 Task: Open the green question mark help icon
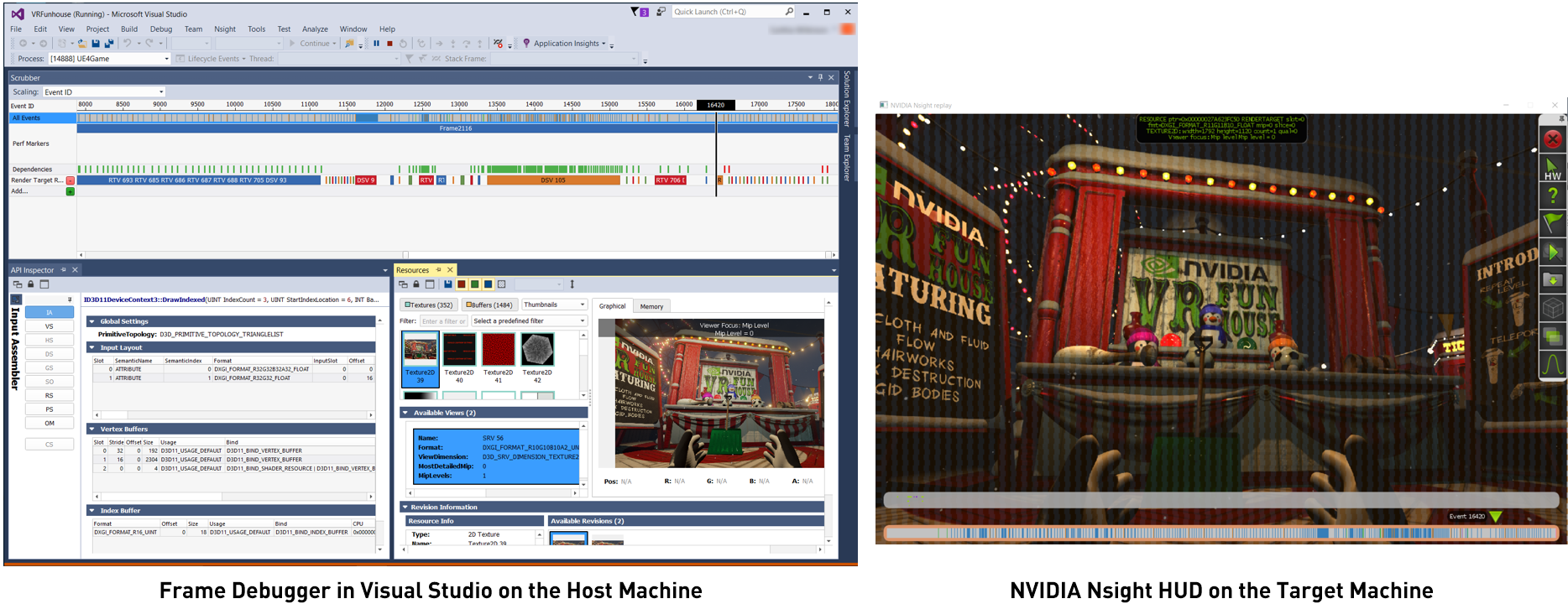(x=1552, y=196)
